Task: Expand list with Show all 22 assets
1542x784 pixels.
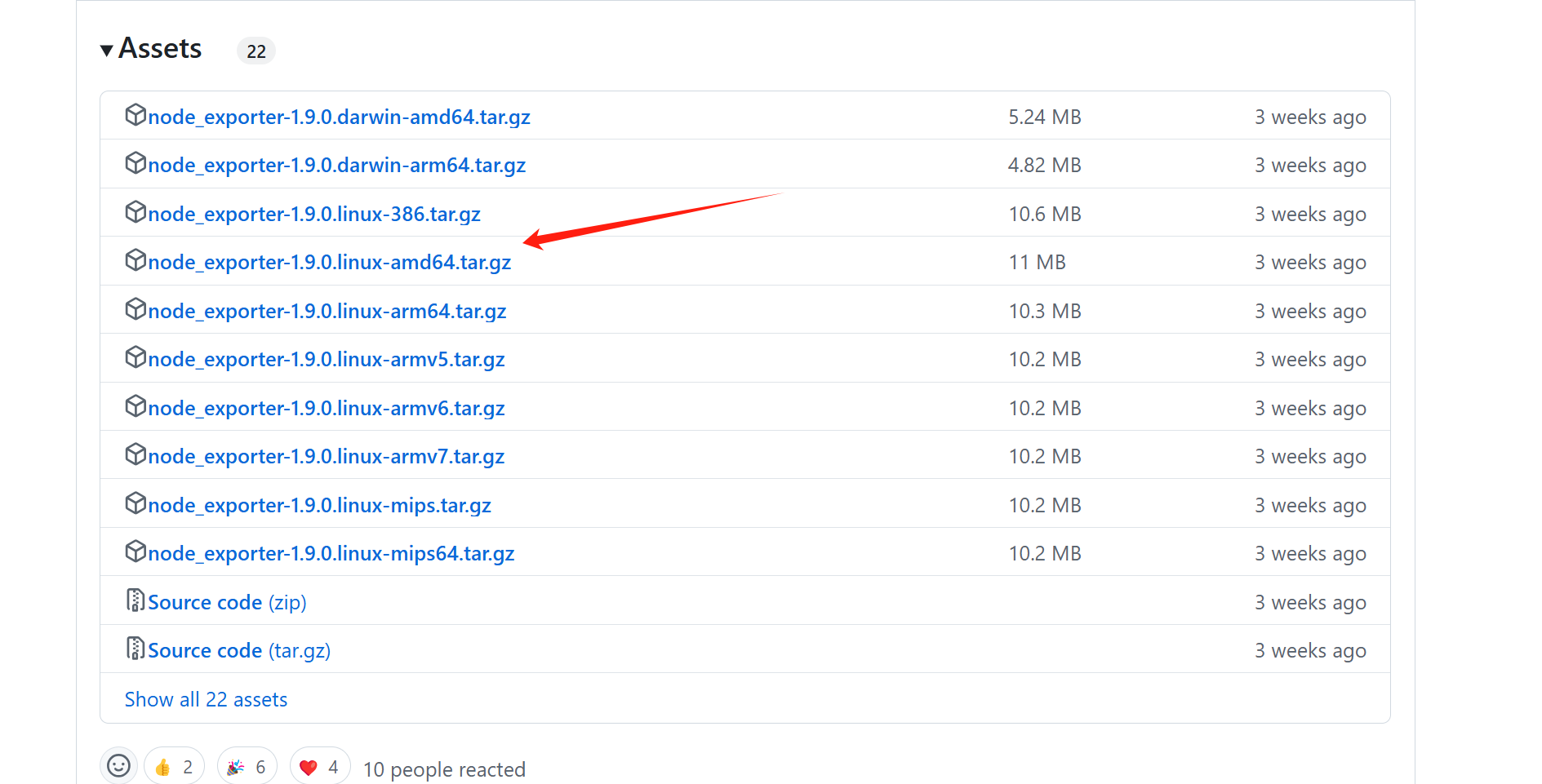Action: [206, 699]
